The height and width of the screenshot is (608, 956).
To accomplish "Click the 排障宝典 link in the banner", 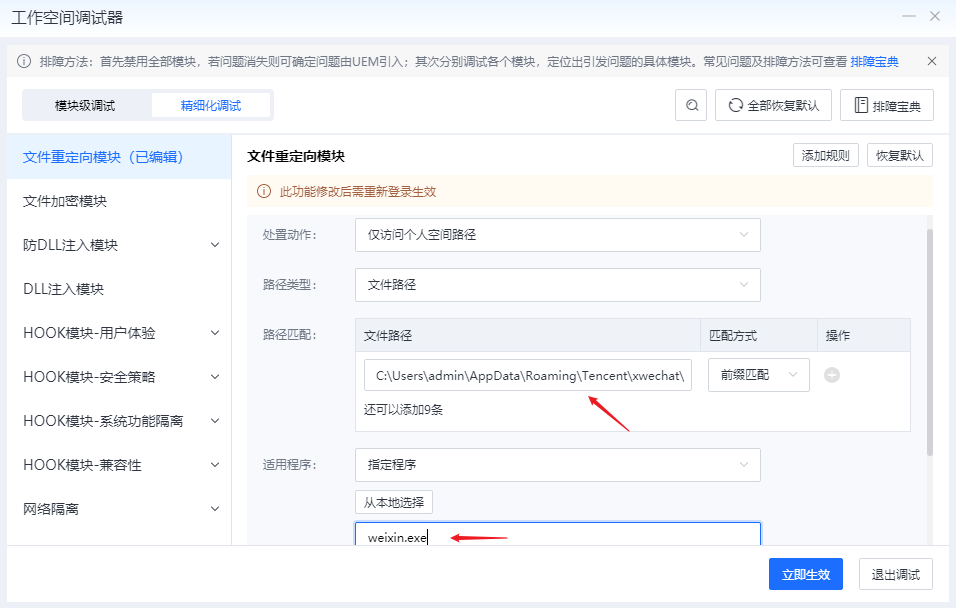I will coord(874,62).
